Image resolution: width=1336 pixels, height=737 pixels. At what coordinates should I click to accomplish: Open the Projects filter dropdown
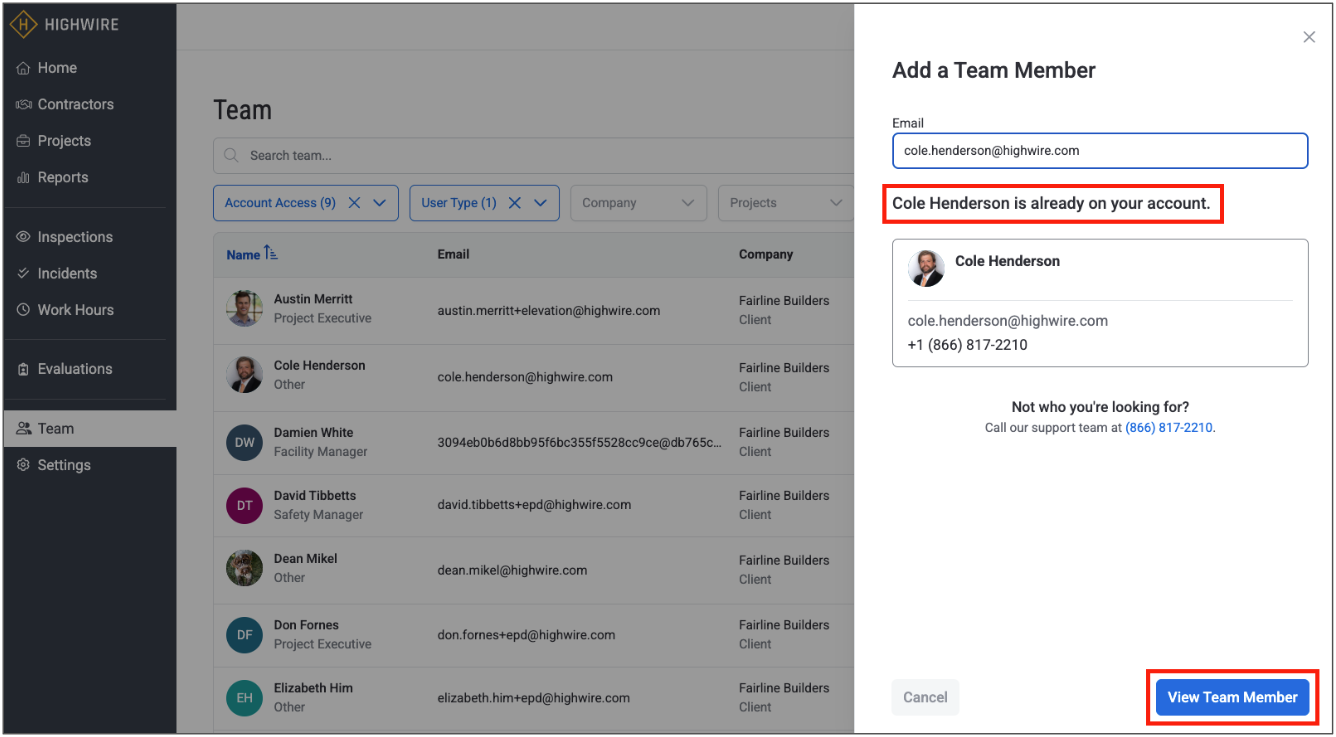click(x=785, y=203)
